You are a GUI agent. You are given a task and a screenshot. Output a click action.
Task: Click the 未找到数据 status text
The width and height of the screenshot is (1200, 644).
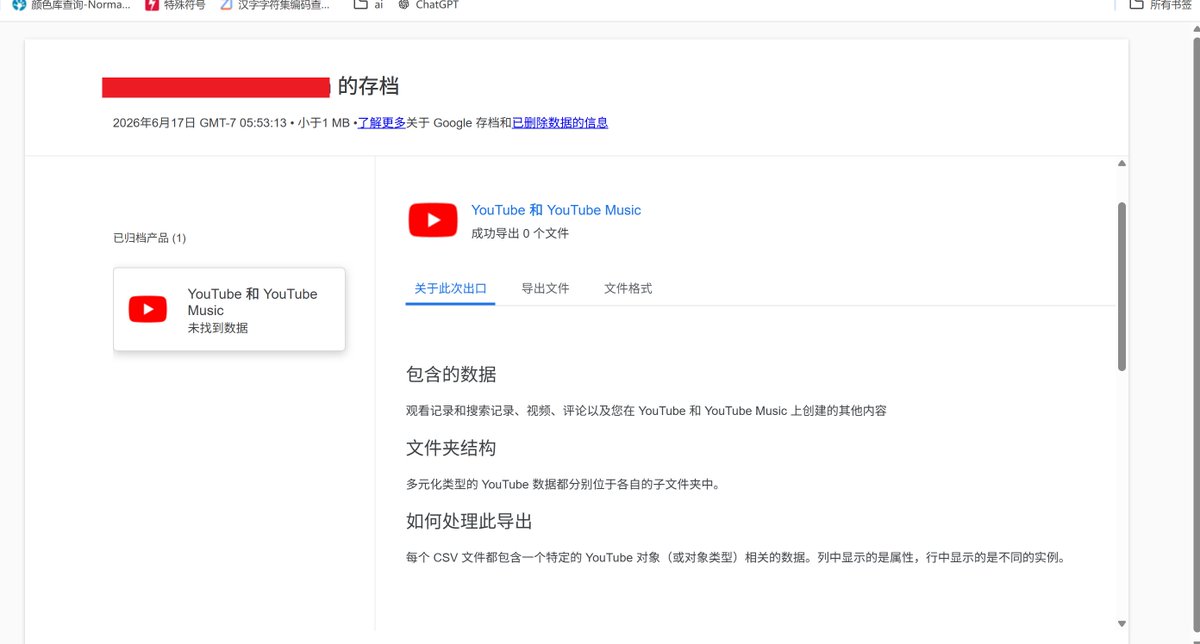[218, 328]
